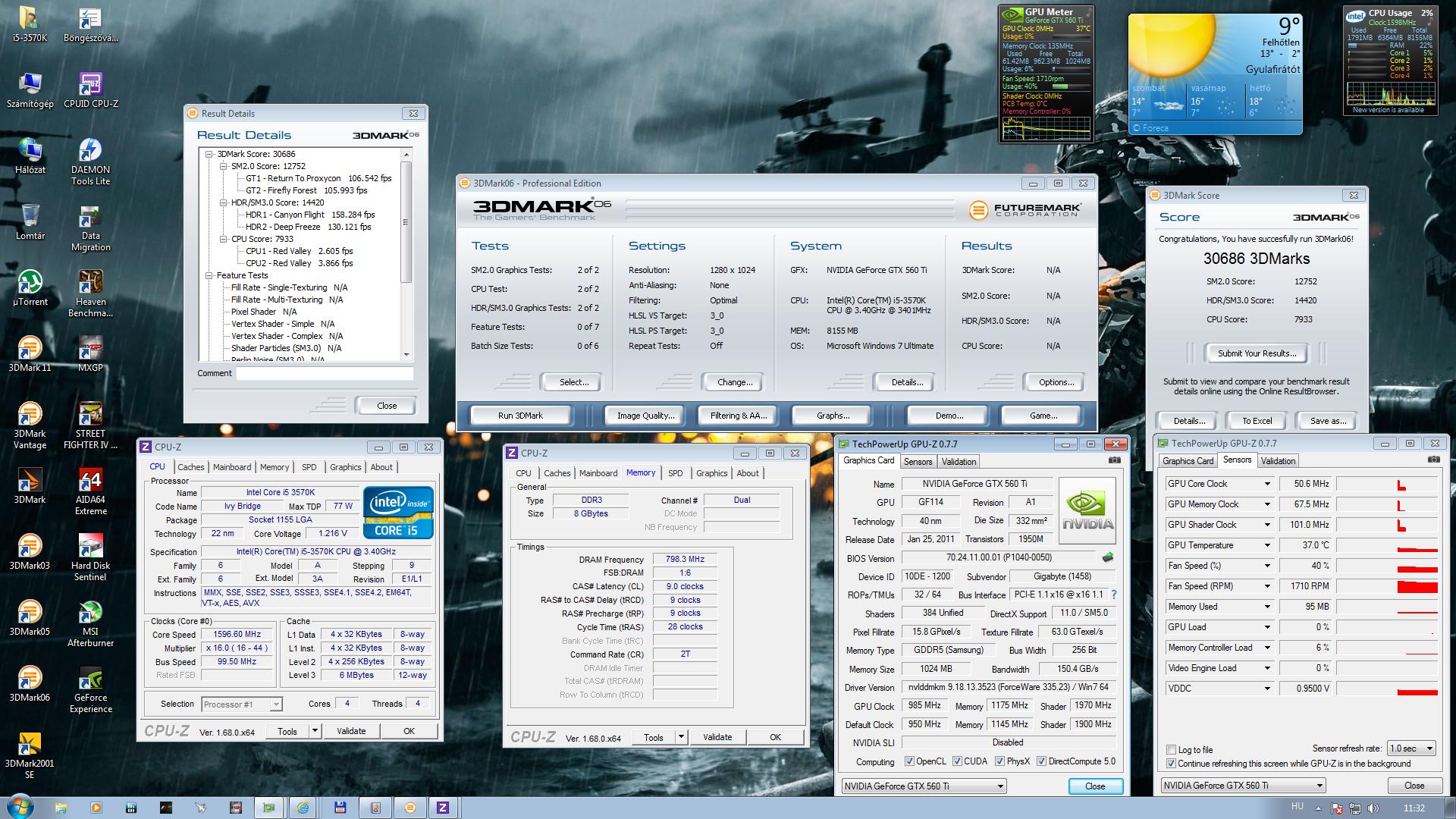Click the To Excel button
1456x819 pixels.
[x=1257, y=421]
